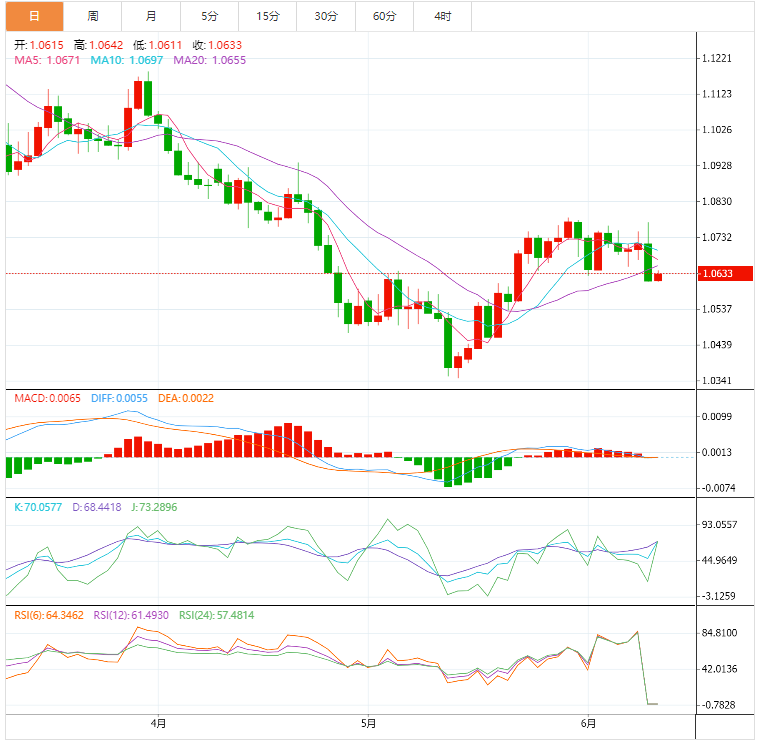Click the 1.0439 price axis label

pyautogui.click(x=717, y=345)
